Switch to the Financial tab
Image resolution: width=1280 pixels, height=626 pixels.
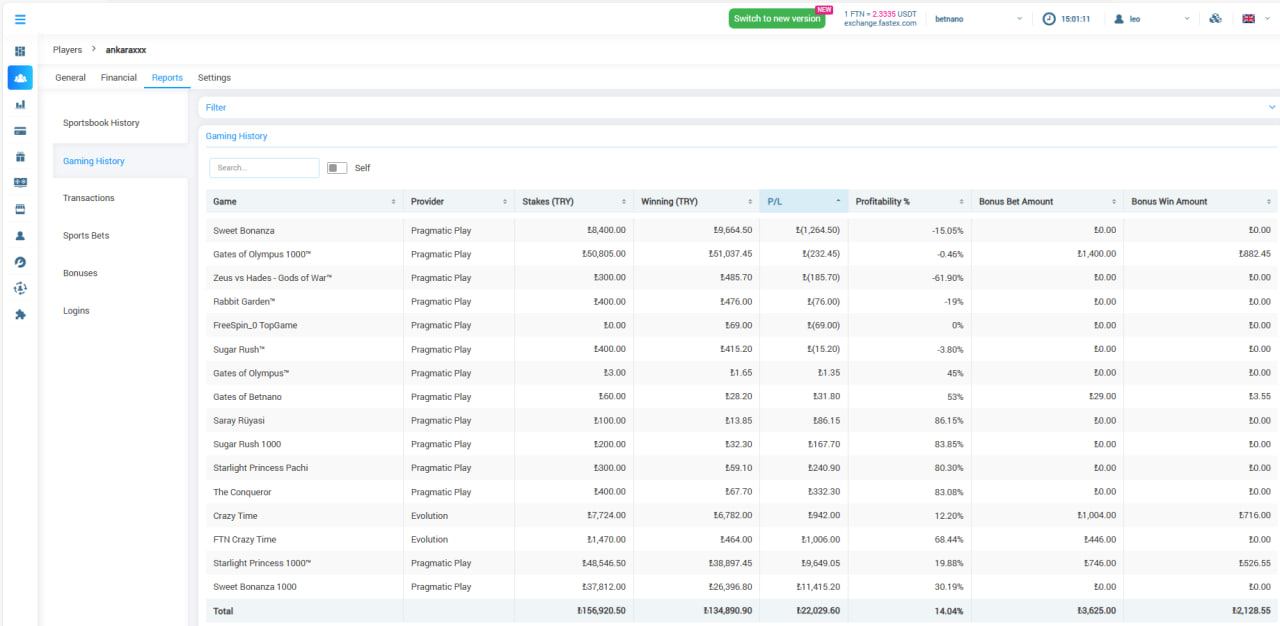coord(119,78)
